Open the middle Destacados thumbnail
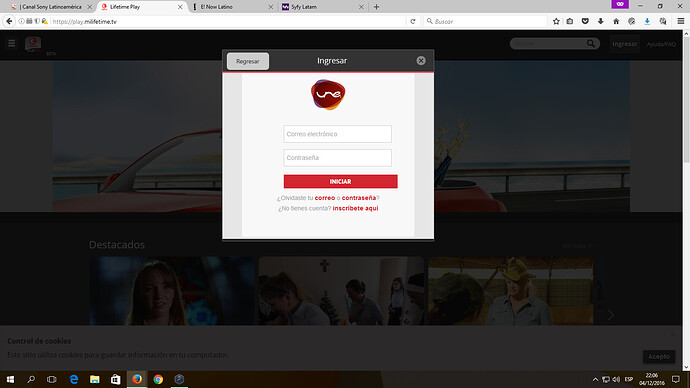The image size is (690, 388). point(341,291)
